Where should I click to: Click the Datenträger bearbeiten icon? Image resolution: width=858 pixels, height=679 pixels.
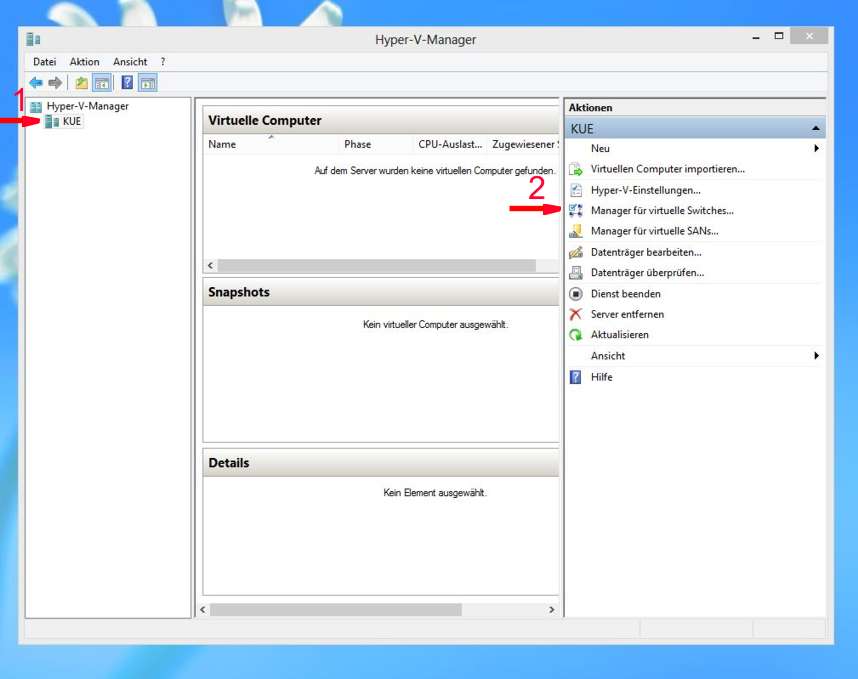576,252
